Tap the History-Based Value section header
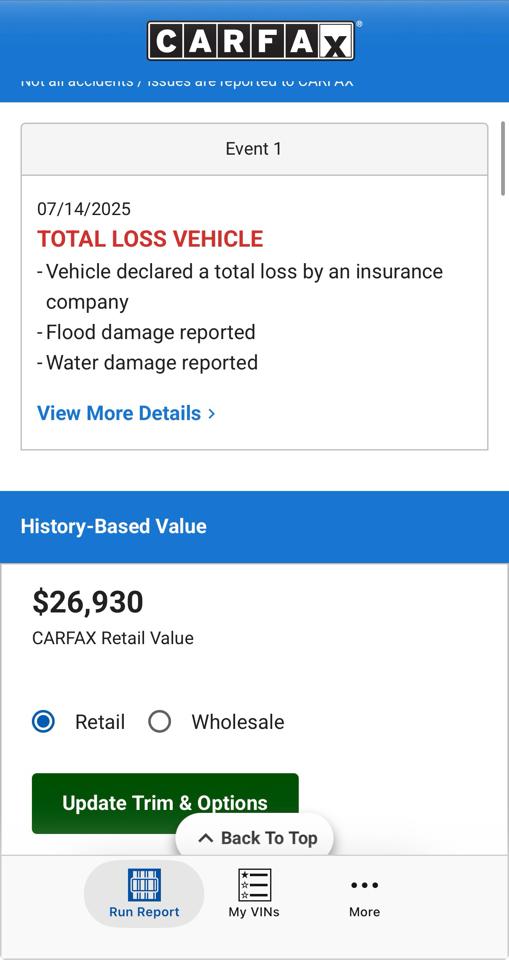509x960 pixels. (254, 527)
